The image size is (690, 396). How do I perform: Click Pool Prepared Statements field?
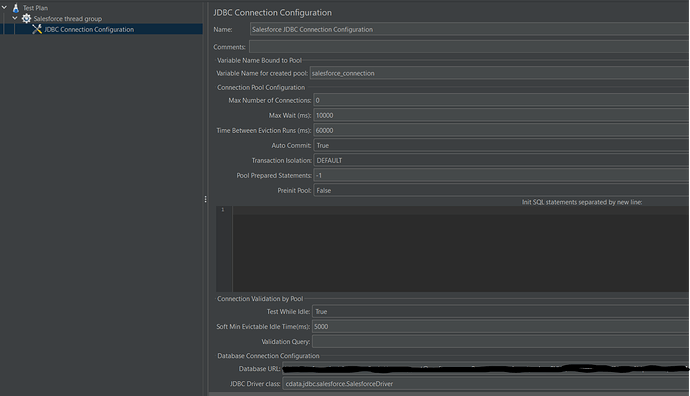[x=502, y=175]
